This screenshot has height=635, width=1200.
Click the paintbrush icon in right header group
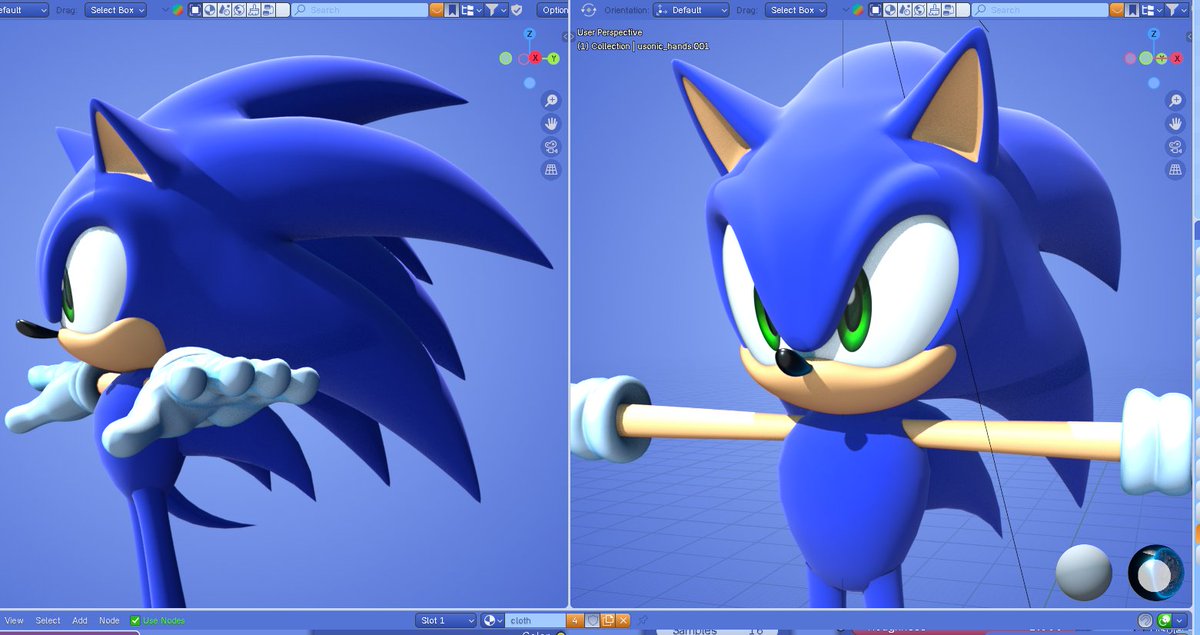(935, 10)
